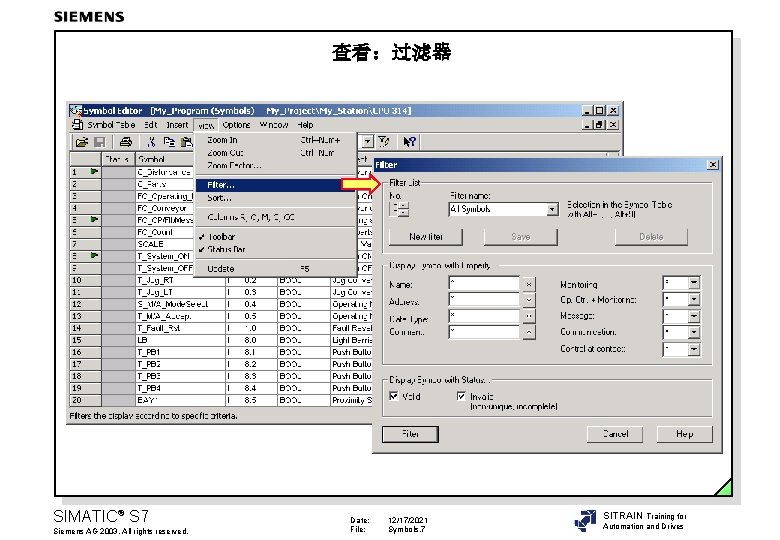This screenshot has height=540, width=780.
Task: Click the Symbol column header
Action: [165, 159]
